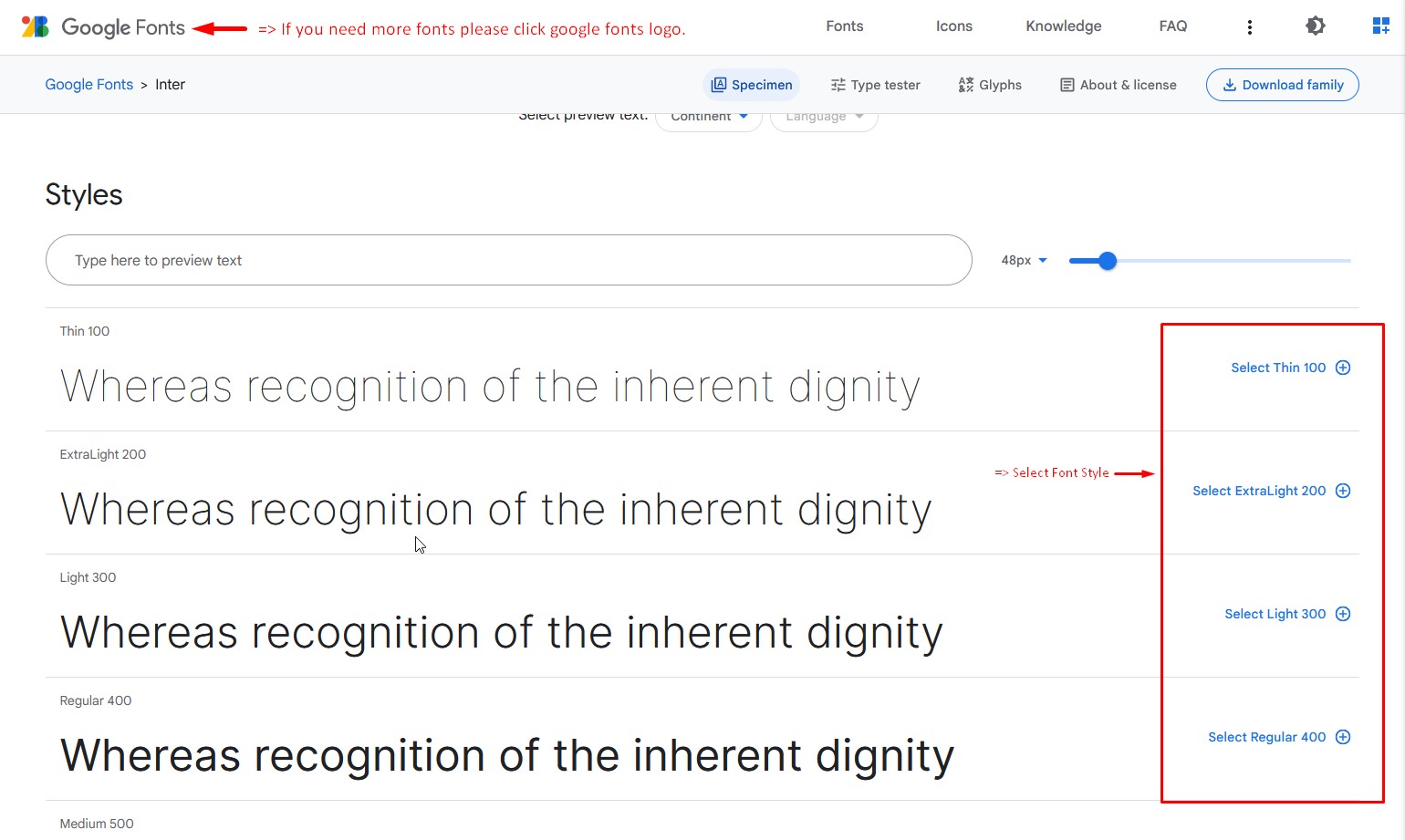Open the Icons menu item
The height and width of the screenshot is (840, 1405).
954,26
